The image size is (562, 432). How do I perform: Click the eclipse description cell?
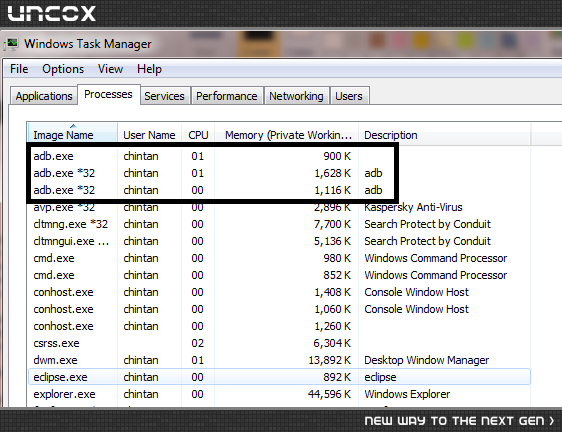coord(380,377)
